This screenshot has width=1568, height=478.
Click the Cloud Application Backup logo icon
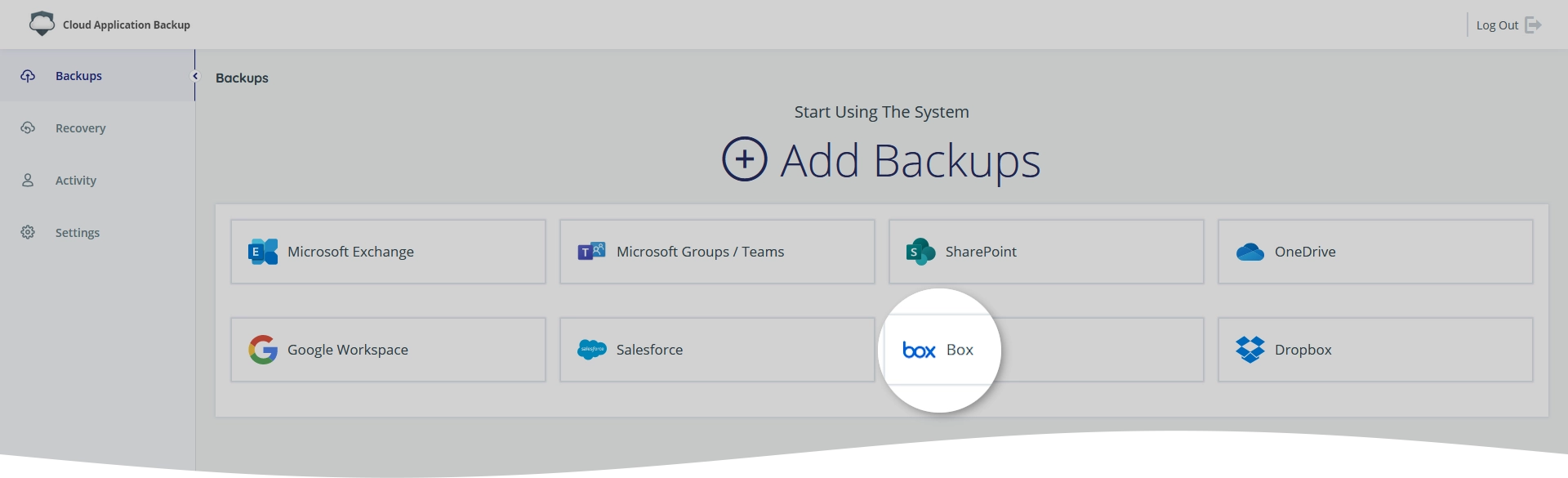(42, 24)
